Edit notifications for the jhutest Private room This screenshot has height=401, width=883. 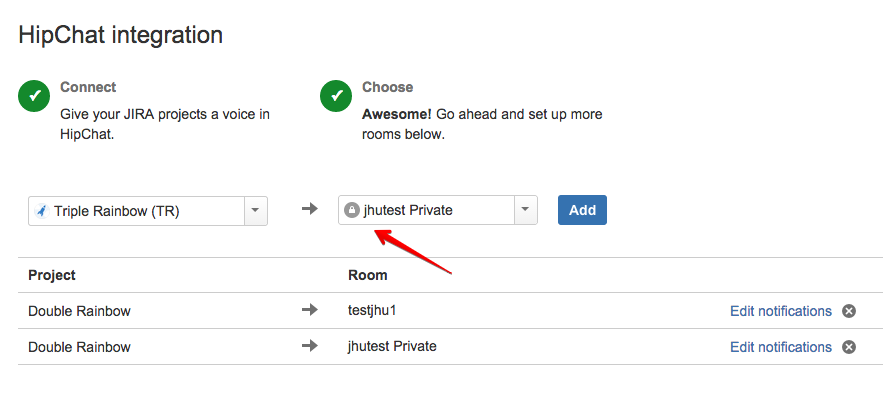[781, 347]
